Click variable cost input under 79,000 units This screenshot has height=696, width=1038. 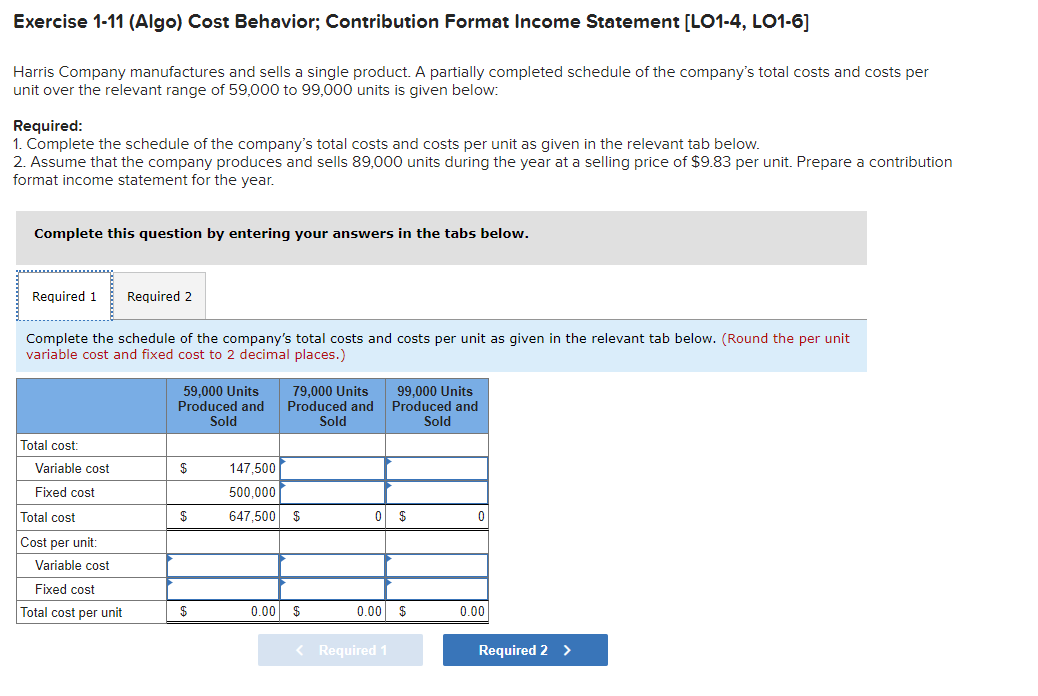click(332, 468)
